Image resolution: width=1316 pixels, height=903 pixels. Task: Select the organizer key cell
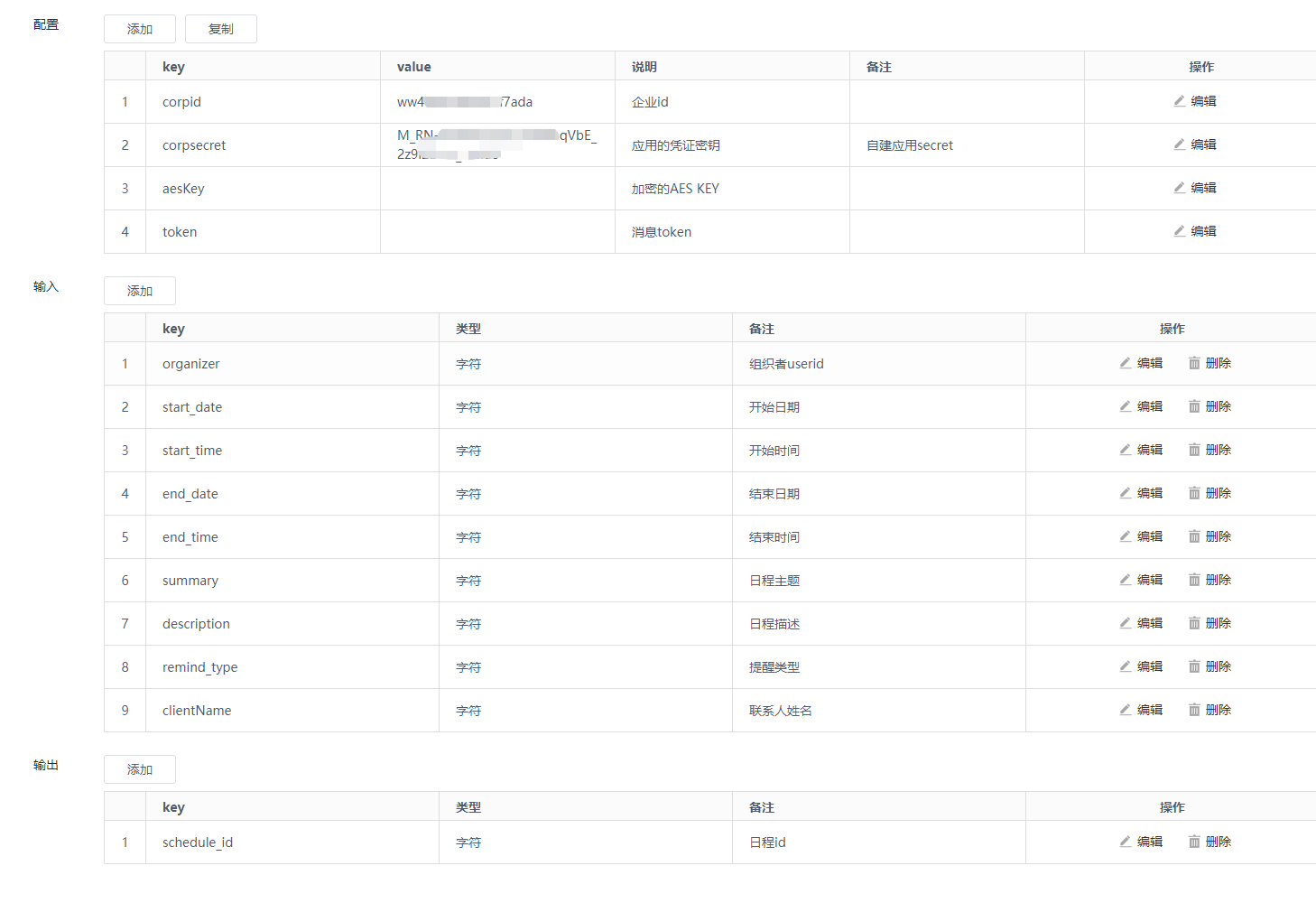[292, 364]
